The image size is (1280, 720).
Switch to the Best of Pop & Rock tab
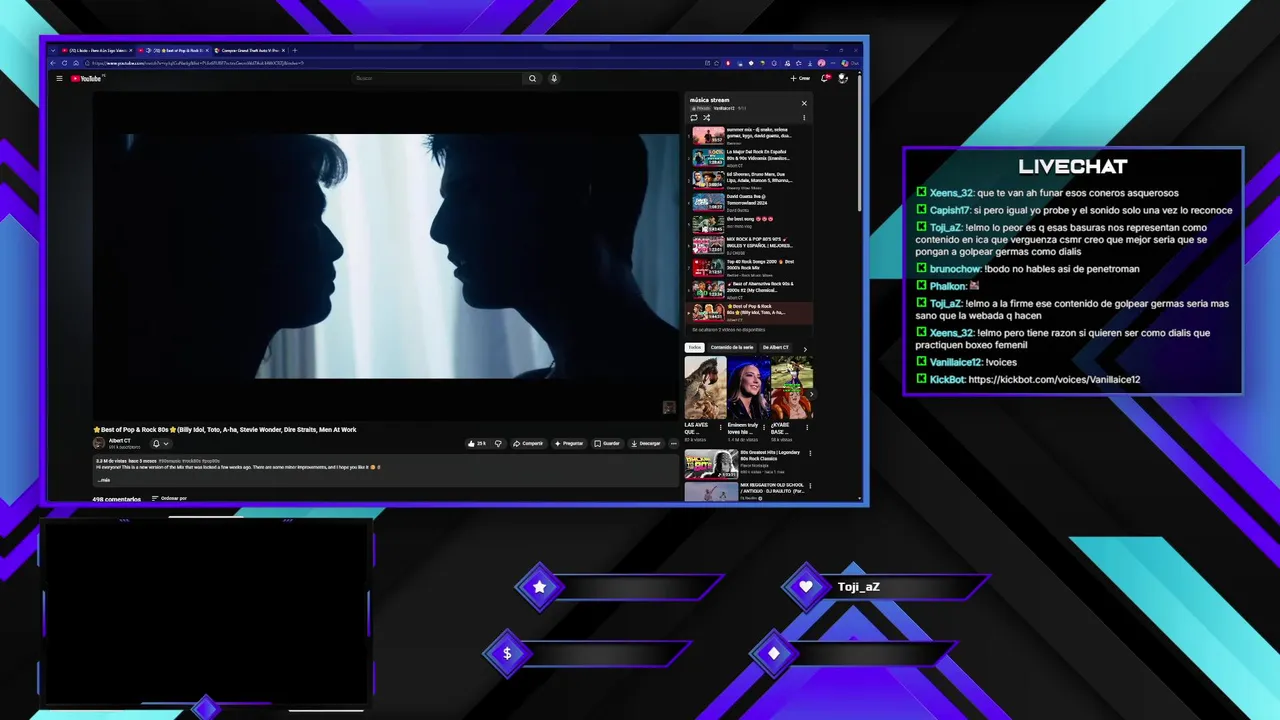tap(173, 50)
